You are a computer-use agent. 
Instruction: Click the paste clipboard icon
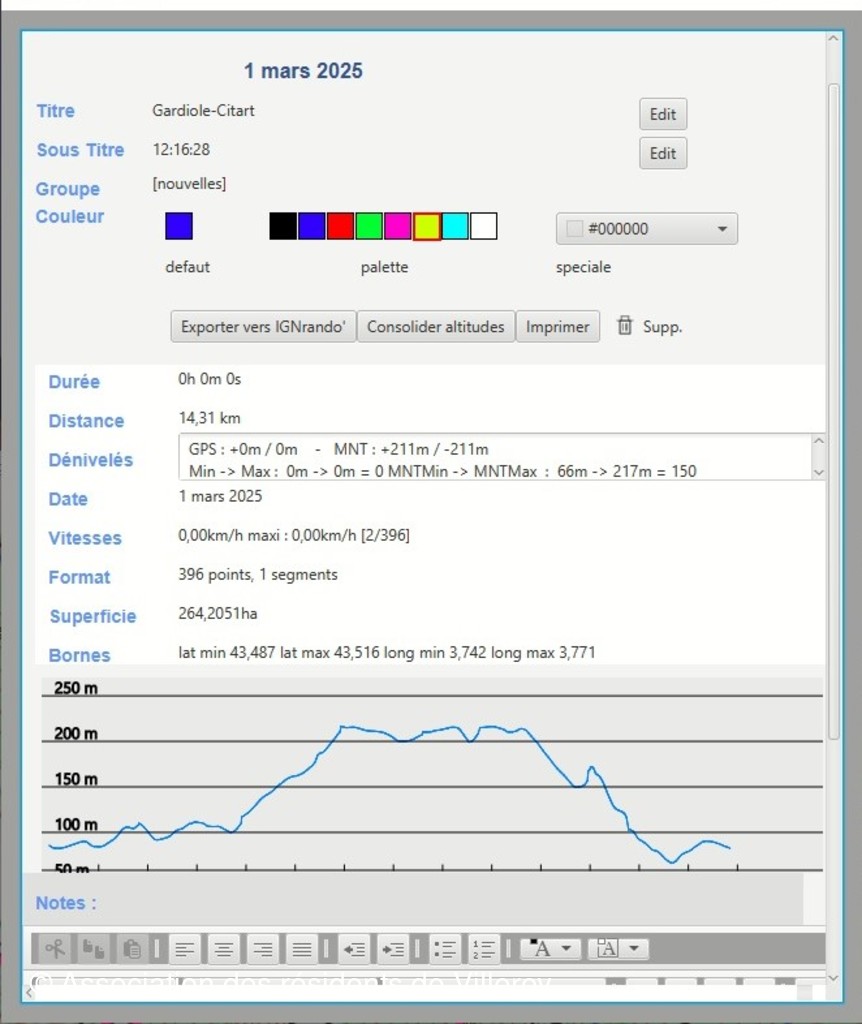click(x=131, y=948)
